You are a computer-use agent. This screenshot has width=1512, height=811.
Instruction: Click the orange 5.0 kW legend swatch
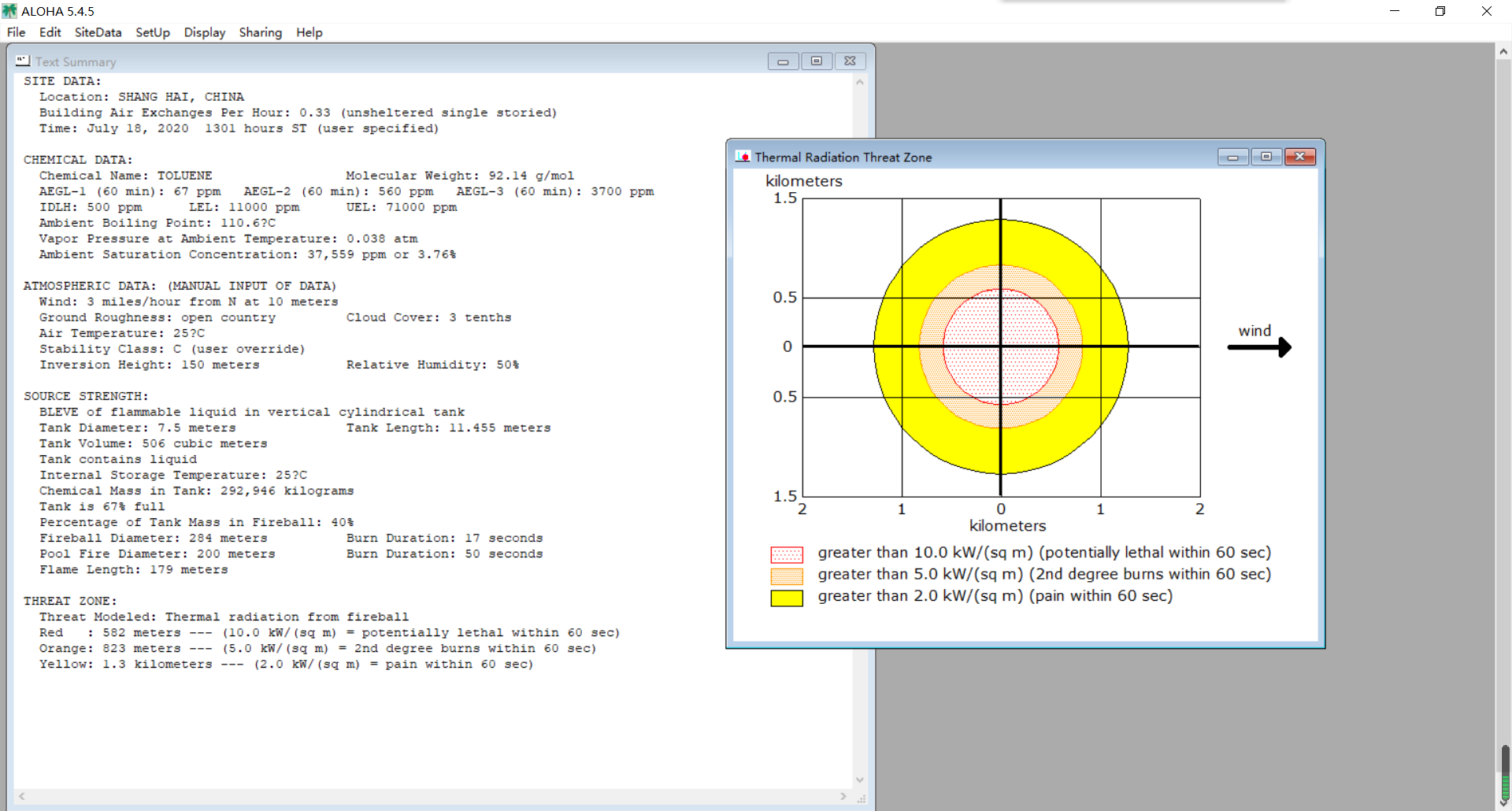click(x=787, y=576)
